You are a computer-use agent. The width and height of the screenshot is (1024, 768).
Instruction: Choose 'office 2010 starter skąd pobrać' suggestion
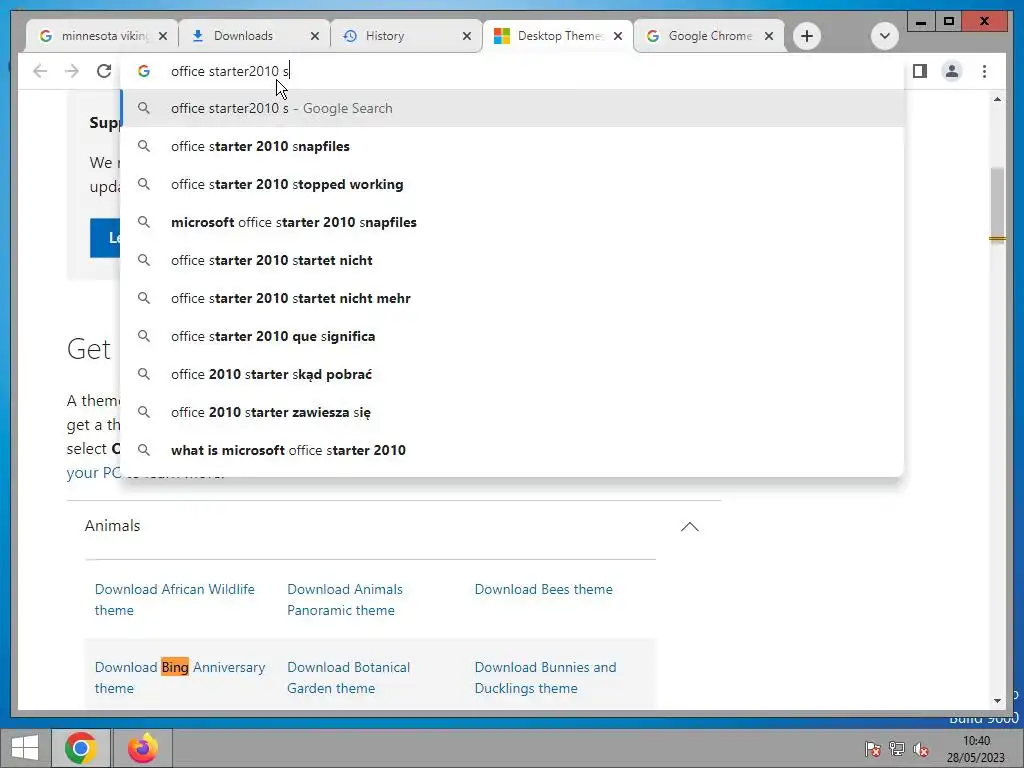(513, 374)
